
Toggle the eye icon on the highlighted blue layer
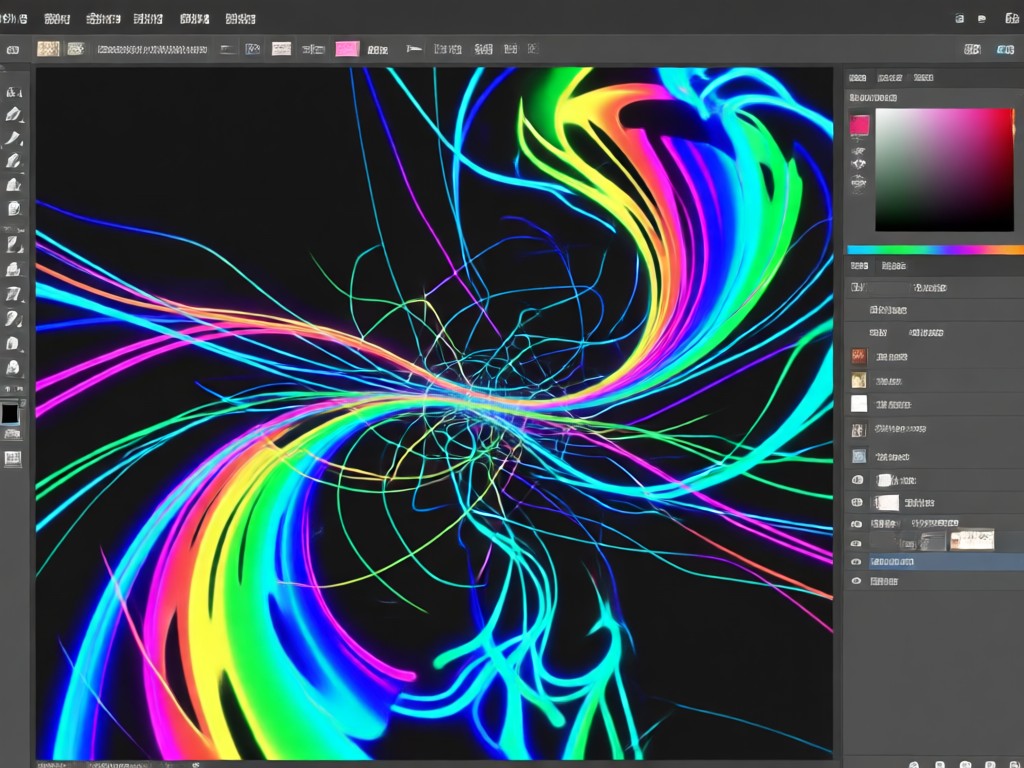pyautogui.click(x=856, y=562)
